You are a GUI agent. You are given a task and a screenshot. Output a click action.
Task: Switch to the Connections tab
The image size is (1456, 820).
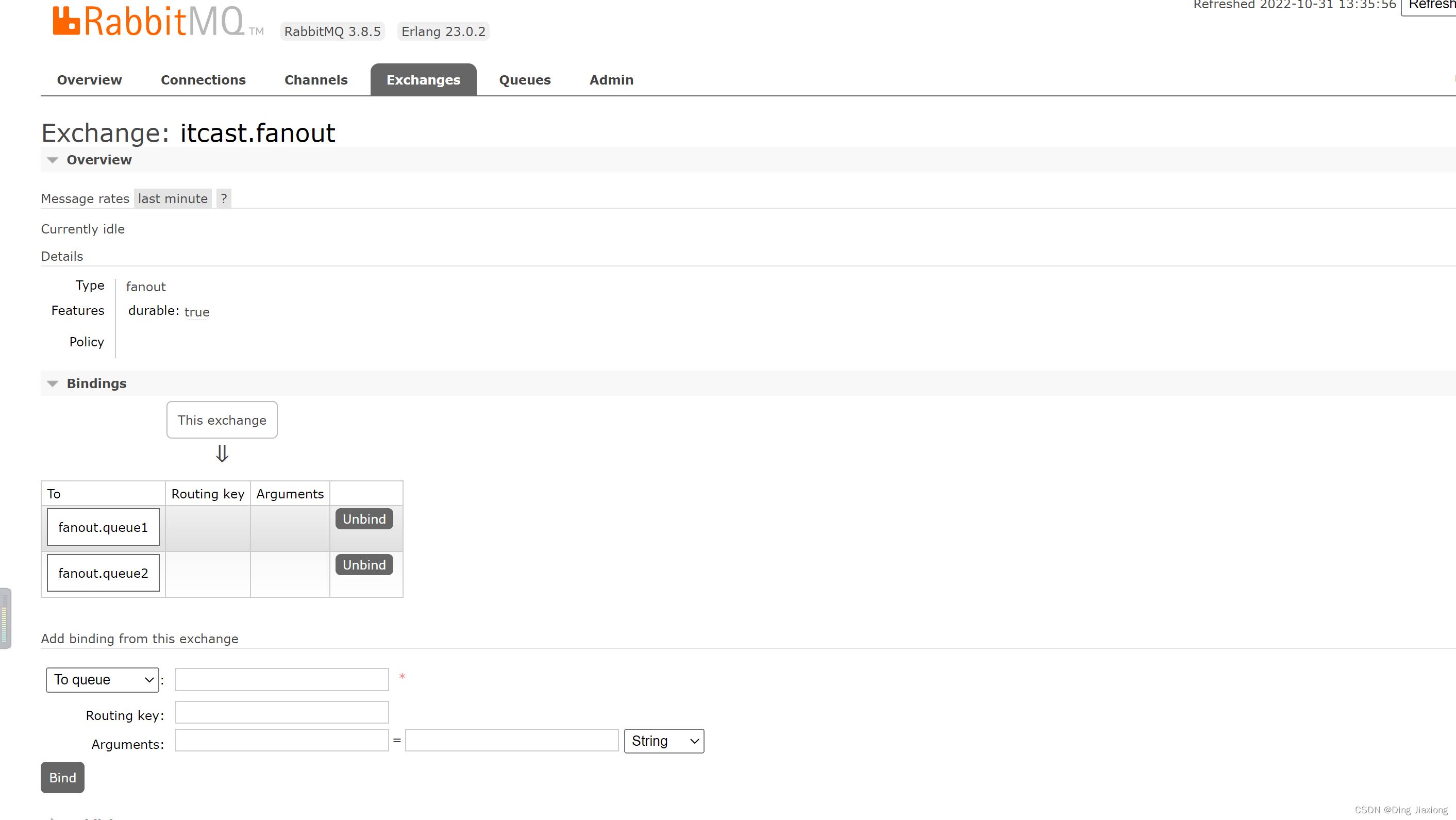(x=203, y=80)
